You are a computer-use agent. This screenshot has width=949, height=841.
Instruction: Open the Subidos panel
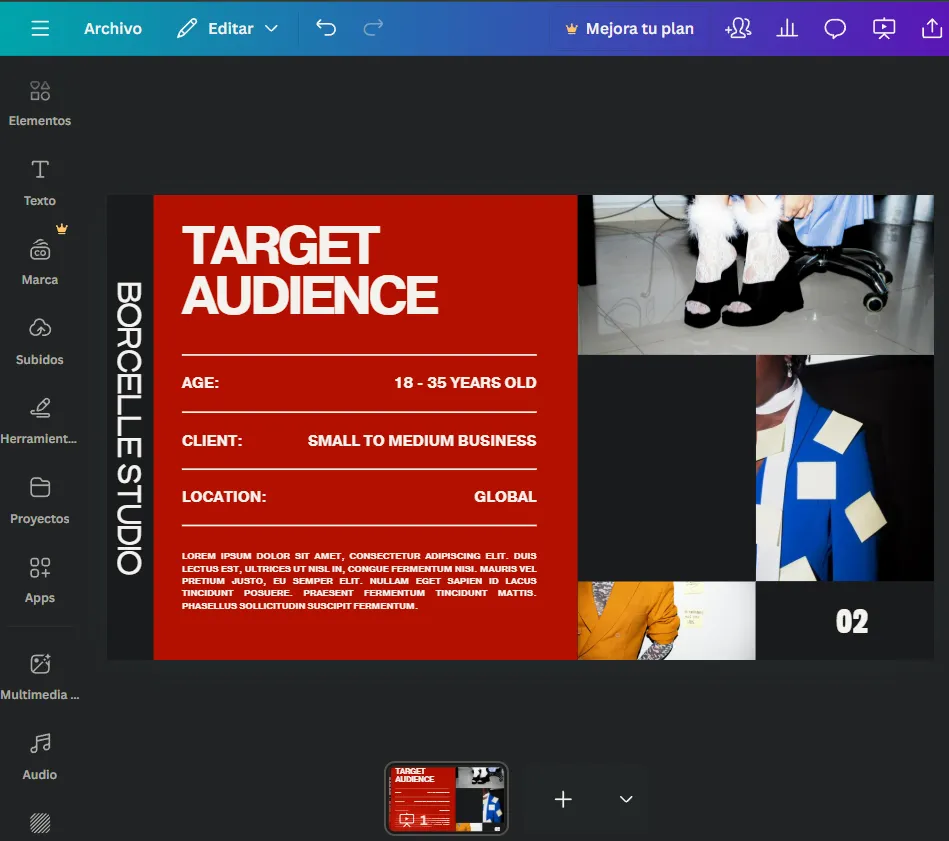pyautogui.click(x=39, y=341)
